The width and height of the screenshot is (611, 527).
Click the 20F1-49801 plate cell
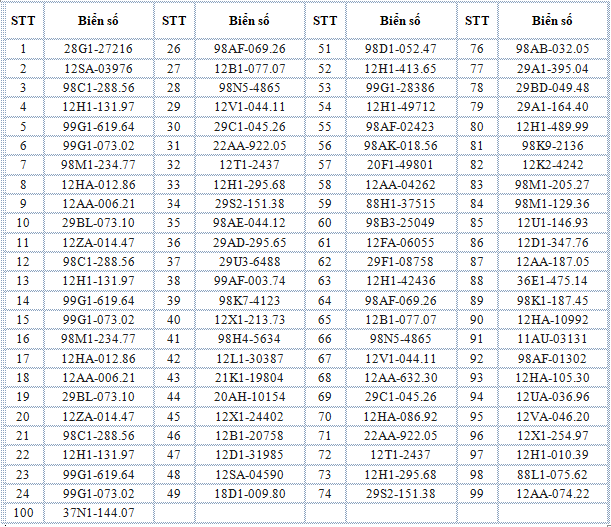pos(400,165)
